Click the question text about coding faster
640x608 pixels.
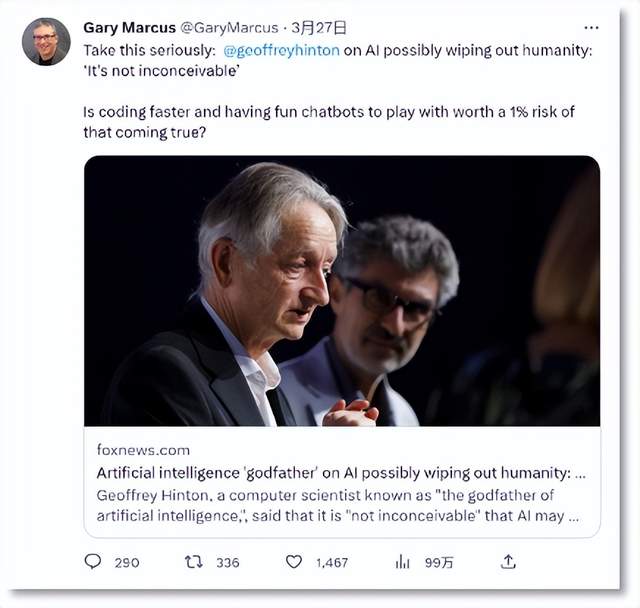coord(320,113)
